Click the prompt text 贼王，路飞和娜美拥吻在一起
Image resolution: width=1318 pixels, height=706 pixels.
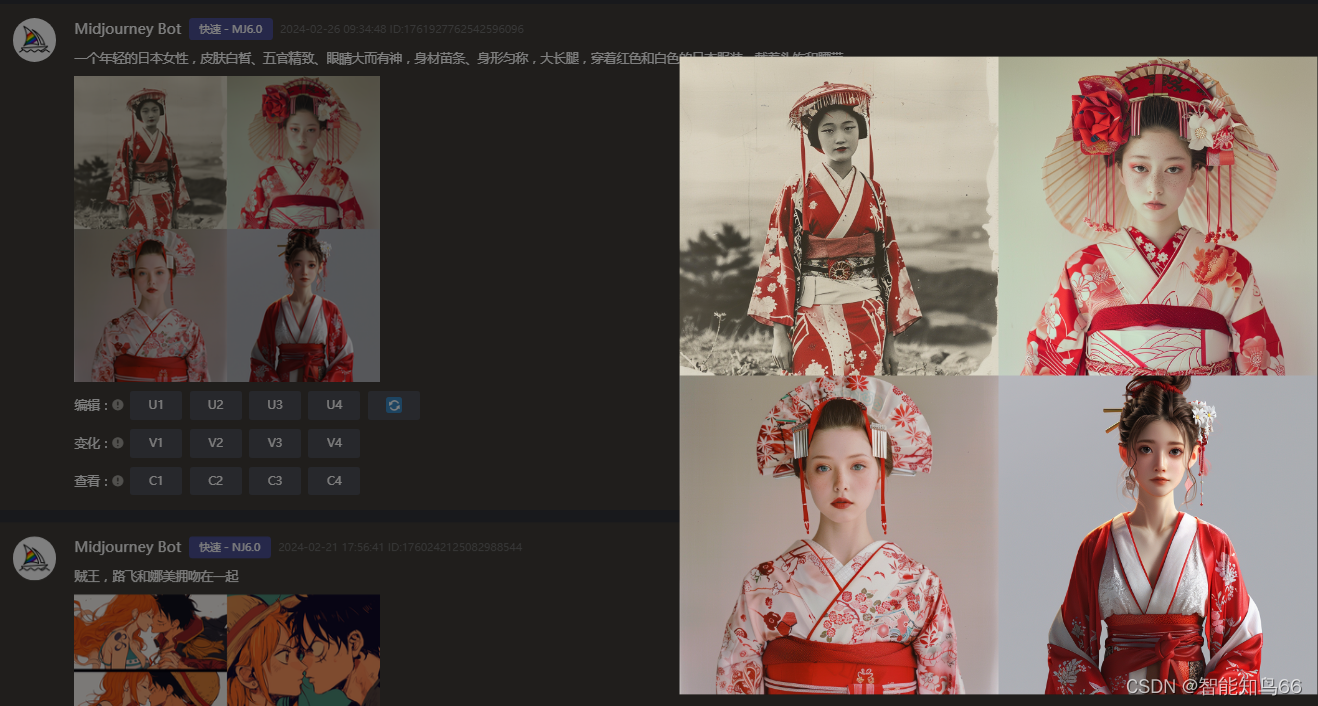[157, 577]
